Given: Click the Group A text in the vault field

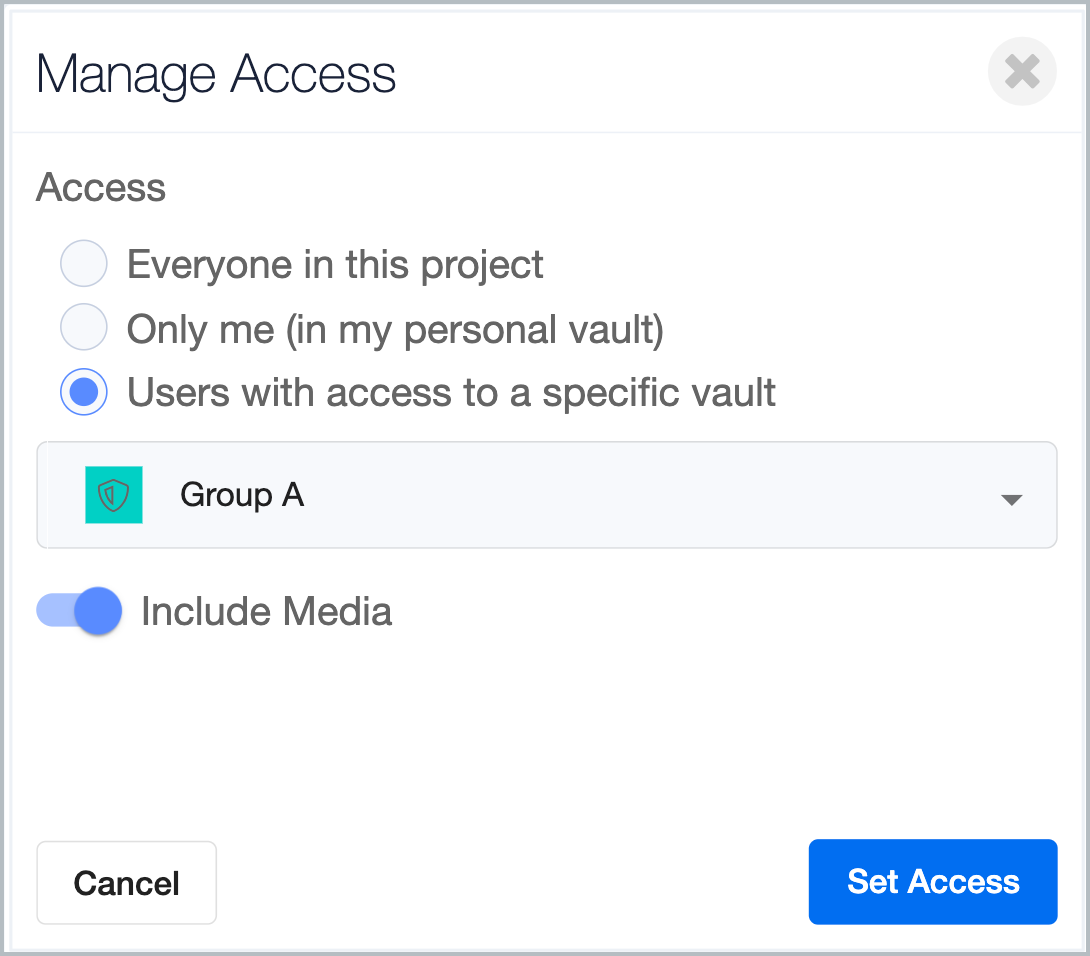Looking at the screenshot, I should (x=242, y=495).
